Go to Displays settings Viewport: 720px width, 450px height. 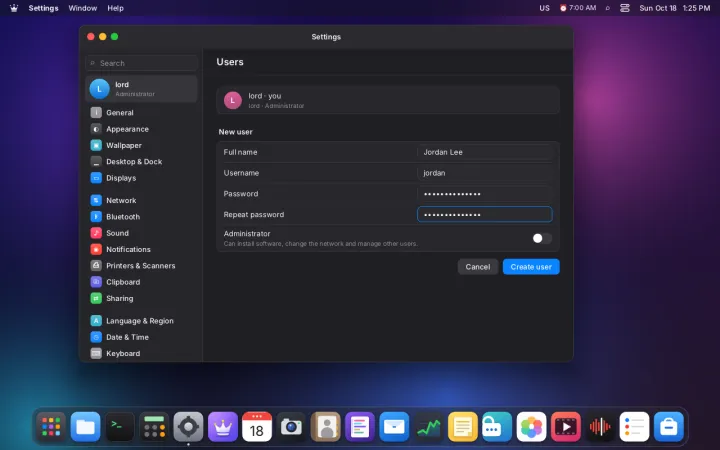(x=141, y=178)
